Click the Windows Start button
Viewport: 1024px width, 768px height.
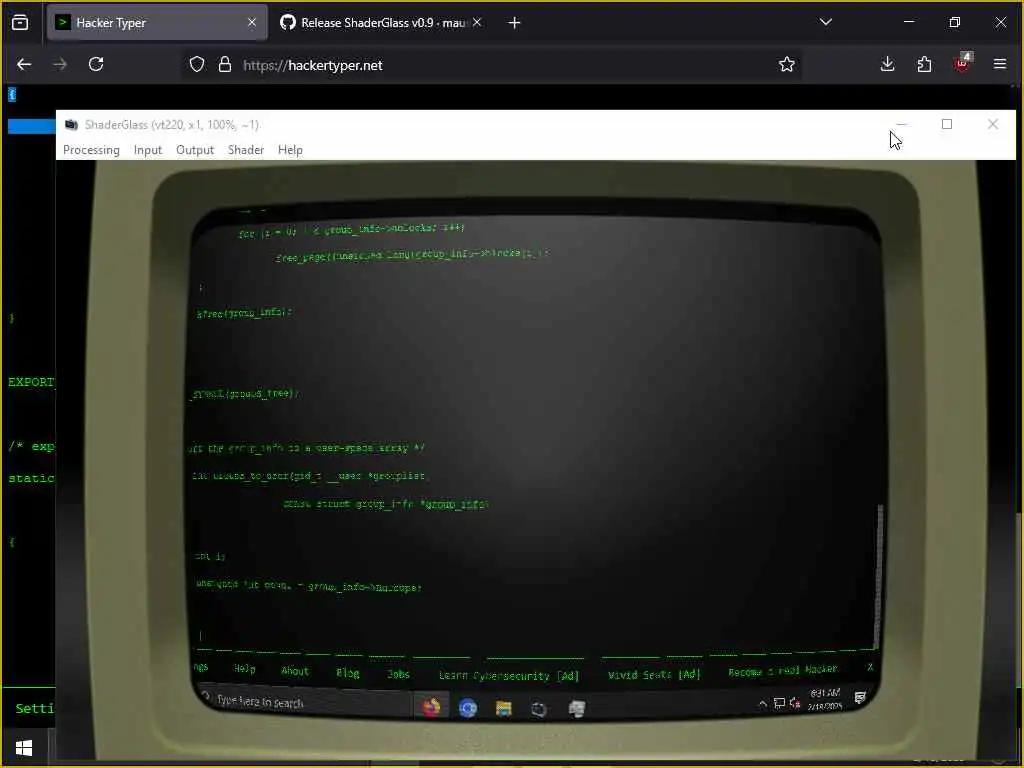pos(24,748)
